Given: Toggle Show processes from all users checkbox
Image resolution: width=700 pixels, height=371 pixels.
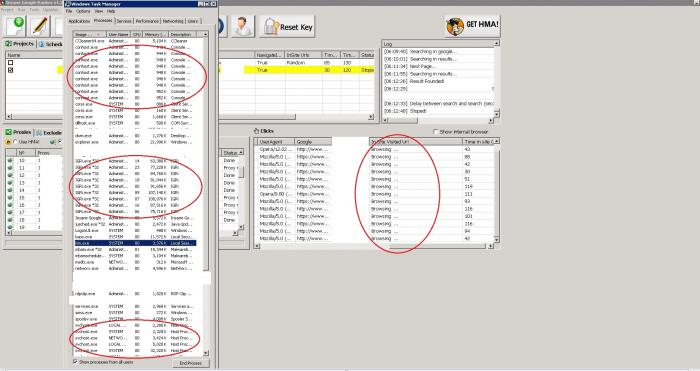Looking at the screenshot, I should point(75,362).
